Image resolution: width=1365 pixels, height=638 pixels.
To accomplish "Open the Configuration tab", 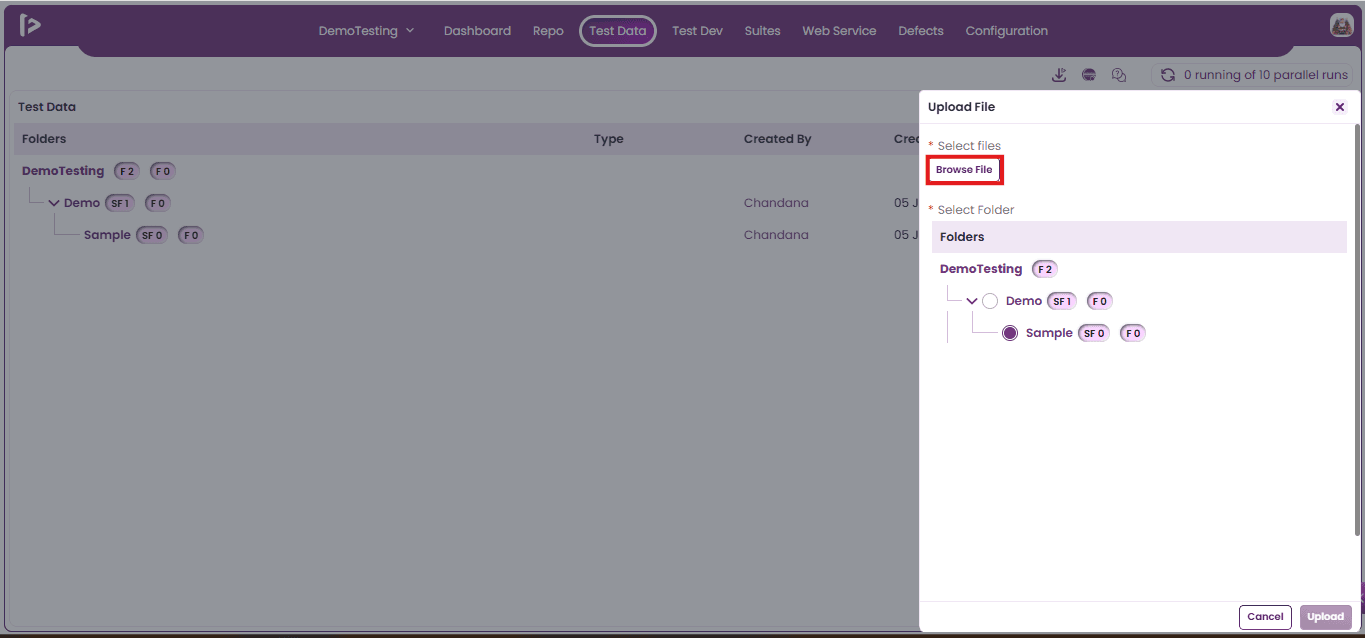I will pyautogui.click(x=1007, y=31).
